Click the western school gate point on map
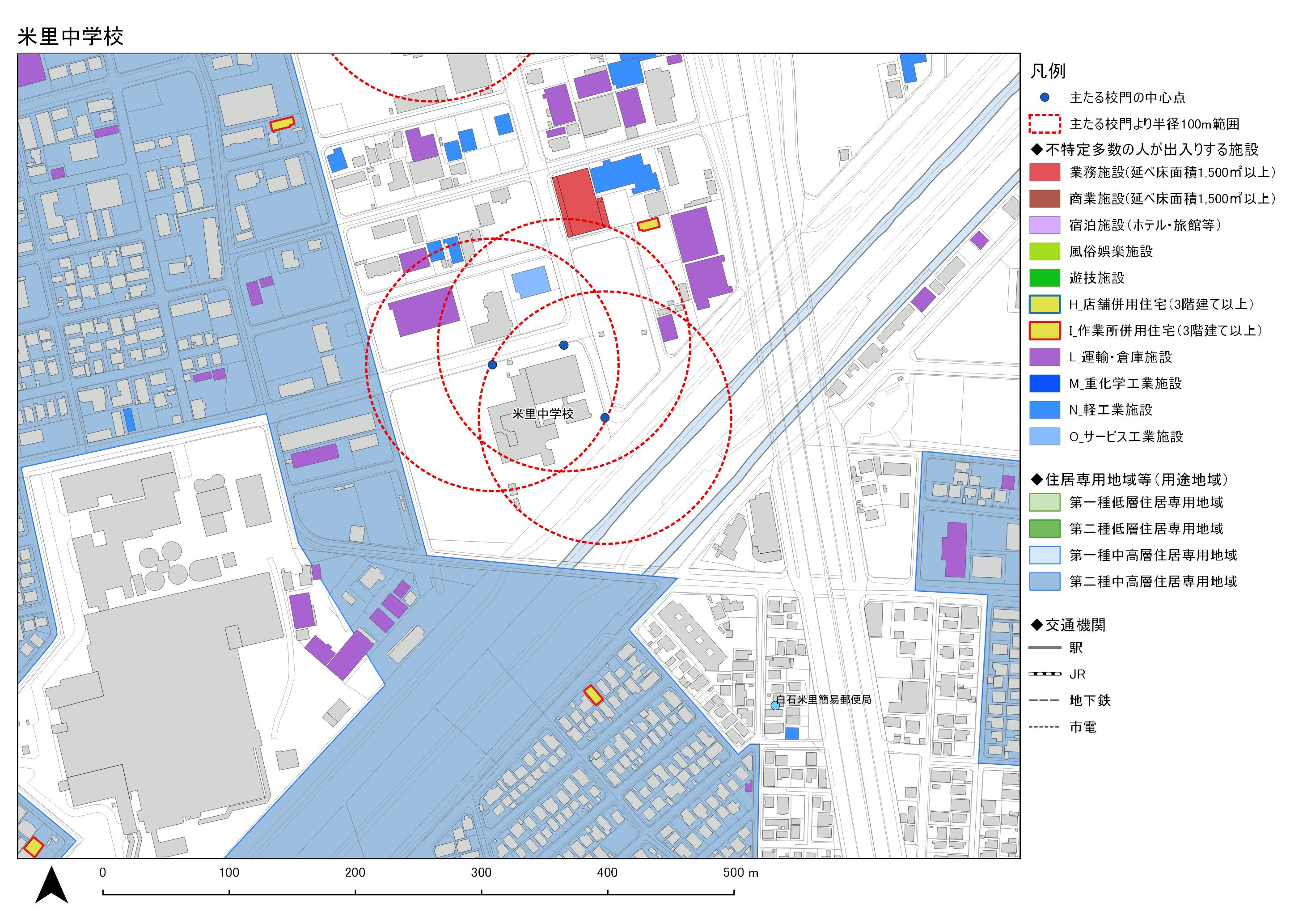 coord(492,365)
